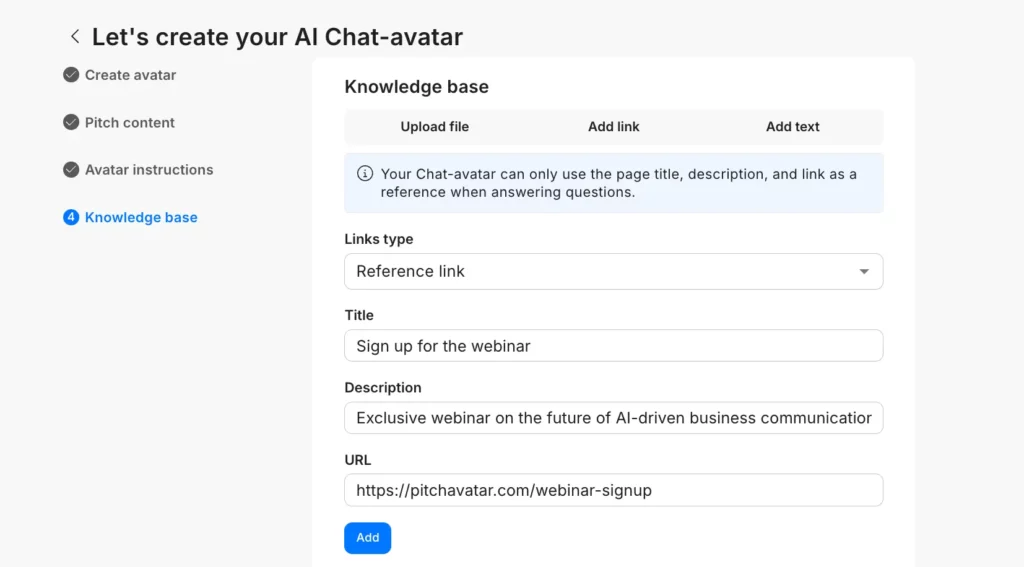Click the checkmark icon next to Create avatar
The width and height of the screenshot is (1024, 567).
coord(71,75)
